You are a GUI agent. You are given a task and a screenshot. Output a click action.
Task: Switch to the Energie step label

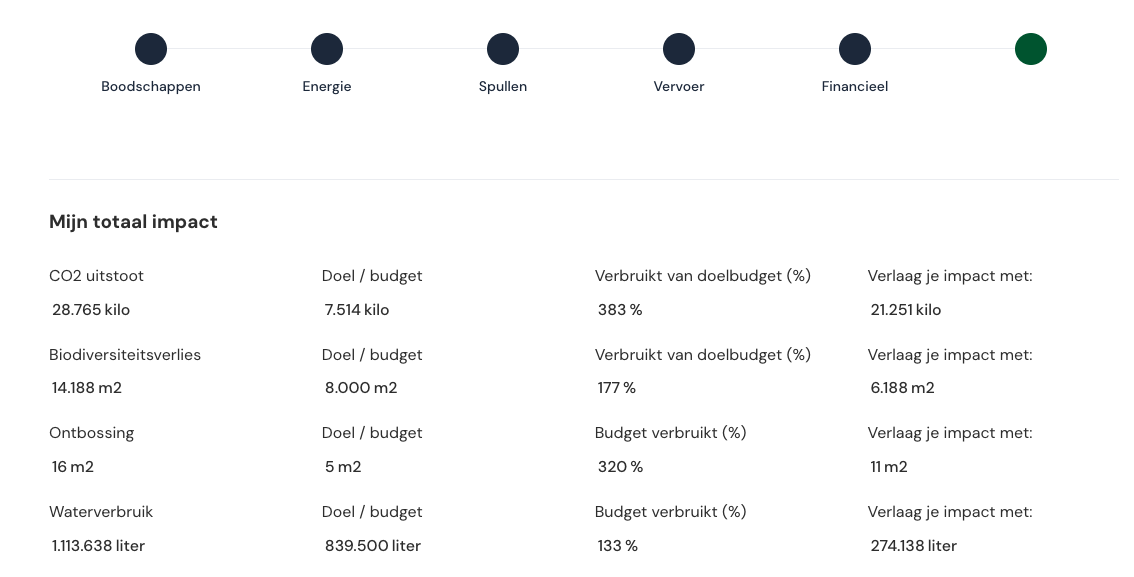click(327, 87)
